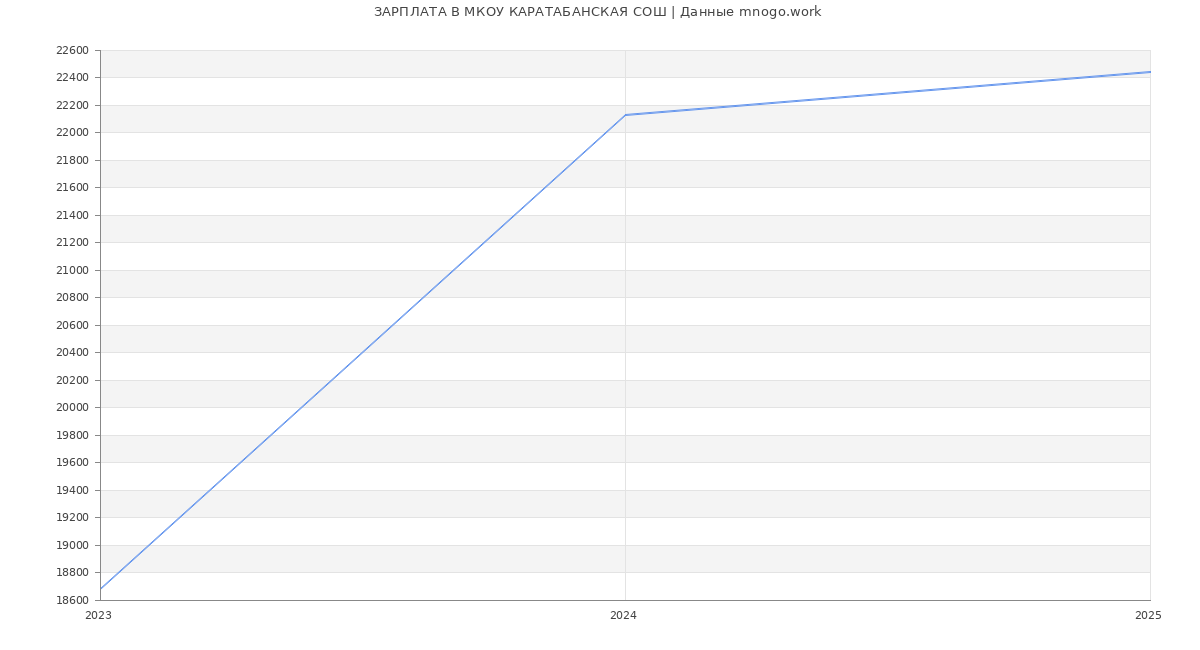The image size is (1200, 650).
Task: Click the 19400 y-axis label
Action: [x=72, y=490]
